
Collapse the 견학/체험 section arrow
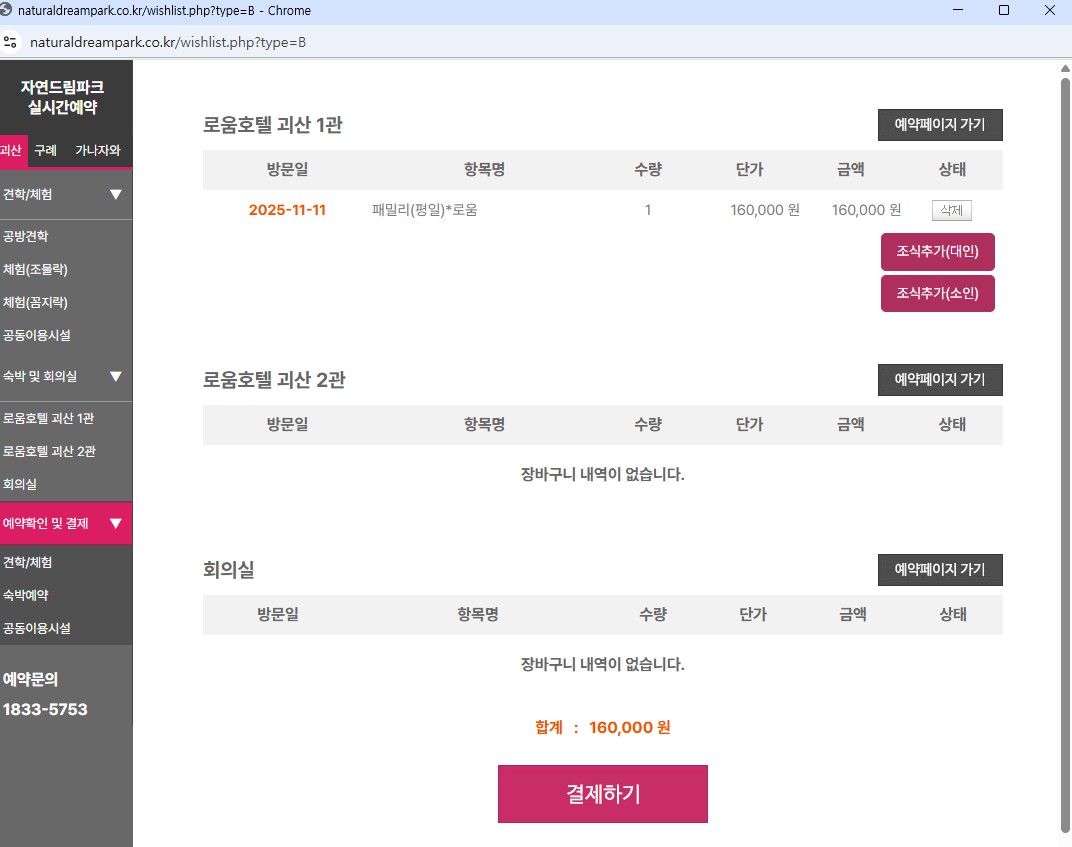pos(116,194)
